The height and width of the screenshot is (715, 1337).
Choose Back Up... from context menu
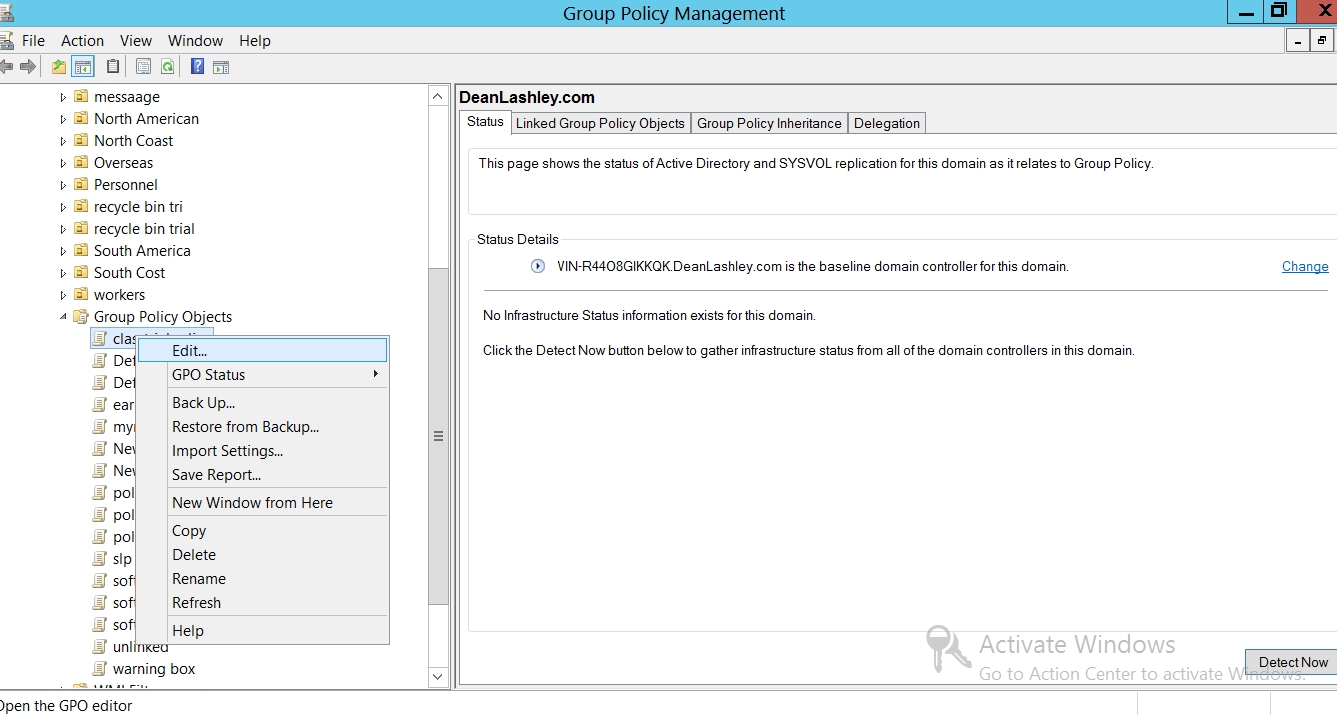(x=262, y=403)
